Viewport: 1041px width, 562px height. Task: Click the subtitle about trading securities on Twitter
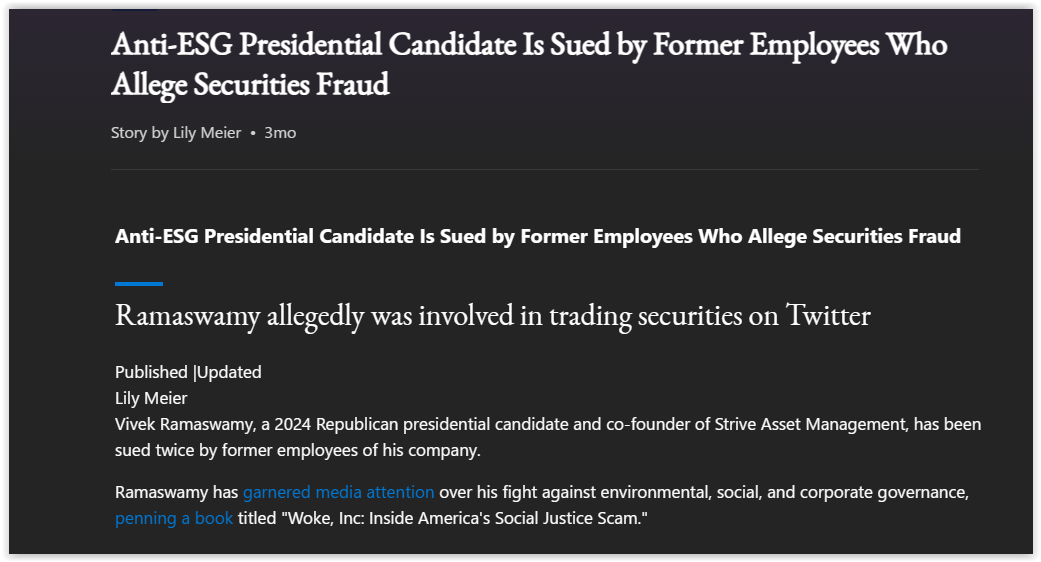pyautogui.click(x=493, y=316)
